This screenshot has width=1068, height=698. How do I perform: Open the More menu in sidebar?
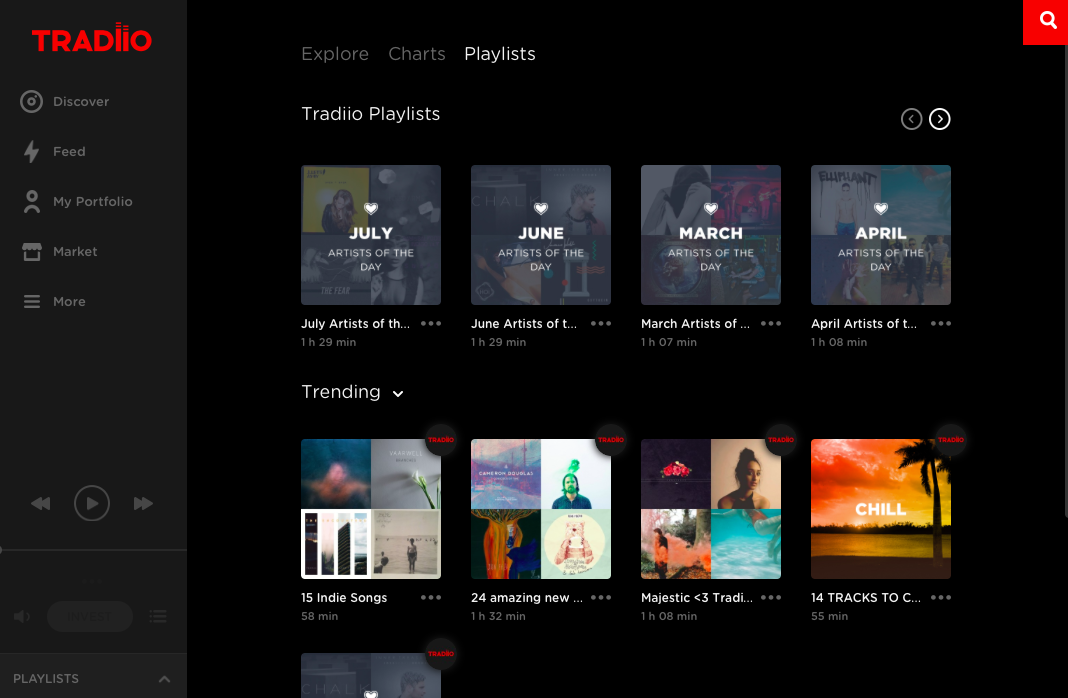69,301
